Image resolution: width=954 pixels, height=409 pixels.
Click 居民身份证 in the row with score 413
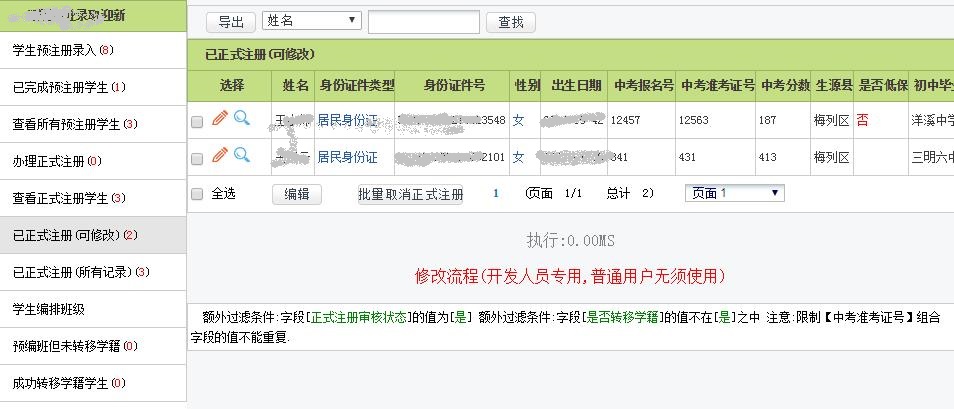click(x=347, y=158)
